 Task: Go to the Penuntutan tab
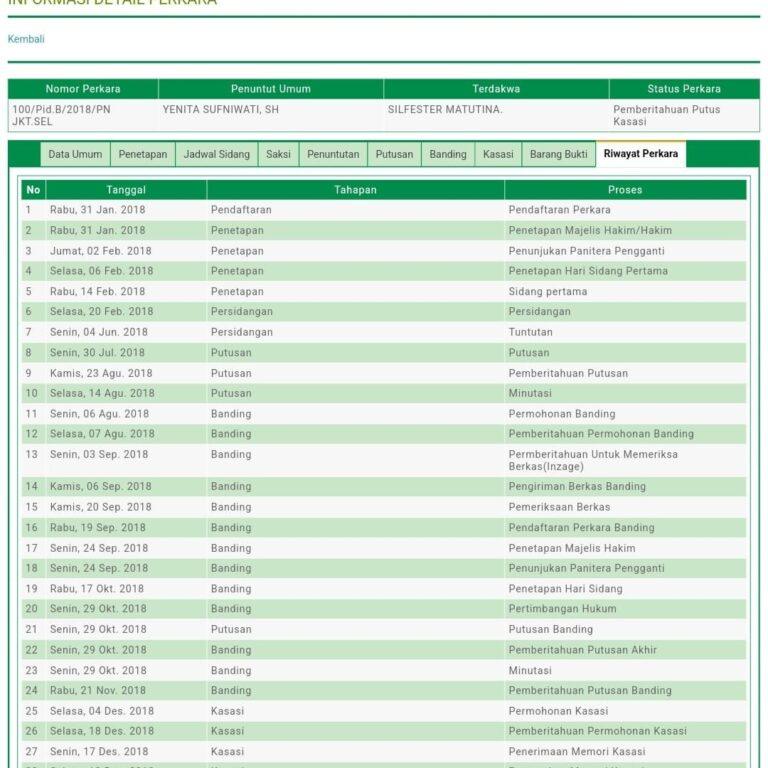tap(333, 155)
